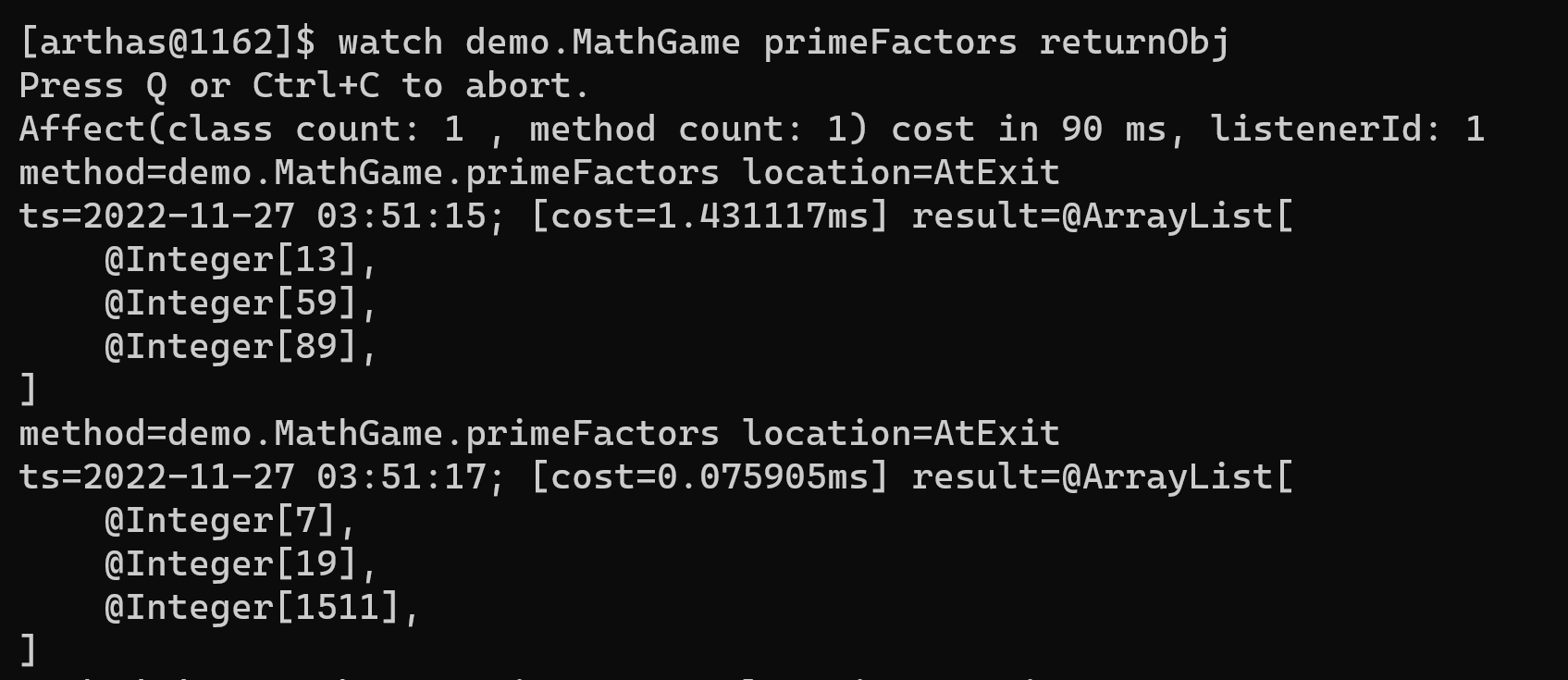Click the listenerId: 1 text
Image resolution: width=1568 pixels, height=680 pixels.
click(x=1348, y=130)
